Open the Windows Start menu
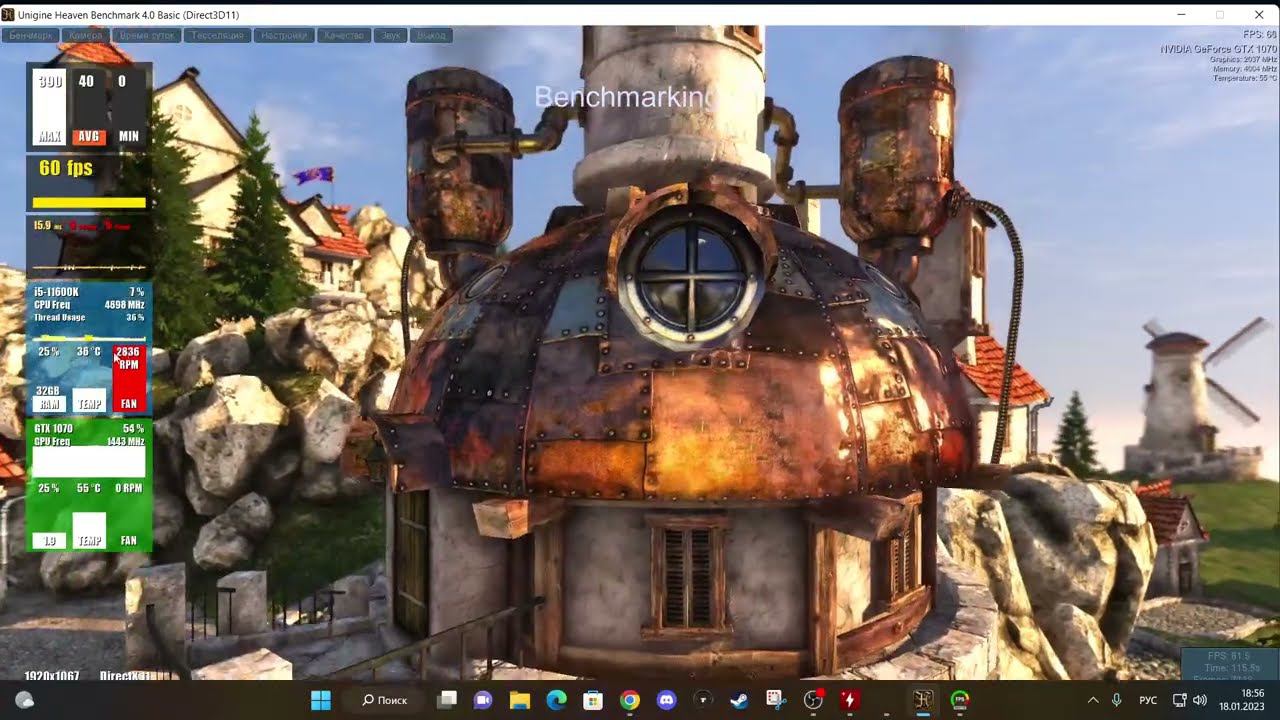 (x=321, y=700)
